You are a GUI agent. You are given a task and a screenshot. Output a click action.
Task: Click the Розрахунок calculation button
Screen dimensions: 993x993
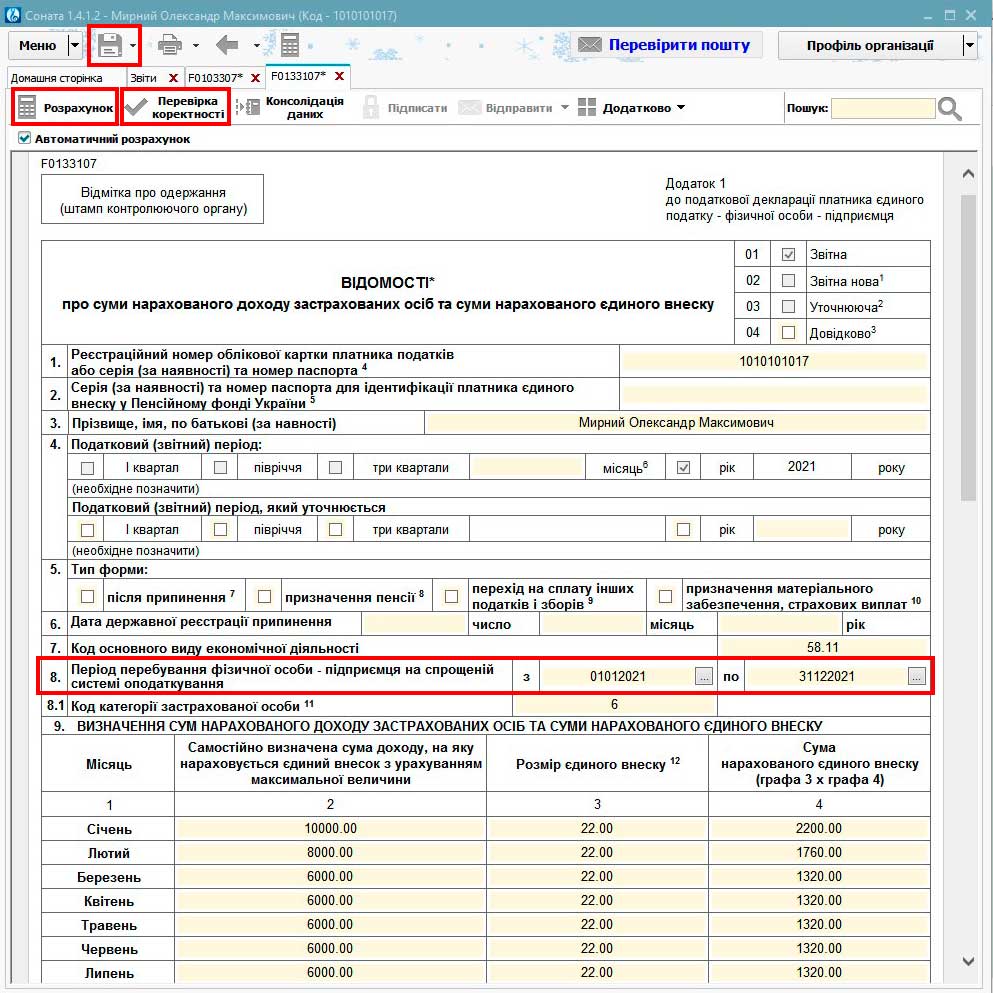(65, 107)
